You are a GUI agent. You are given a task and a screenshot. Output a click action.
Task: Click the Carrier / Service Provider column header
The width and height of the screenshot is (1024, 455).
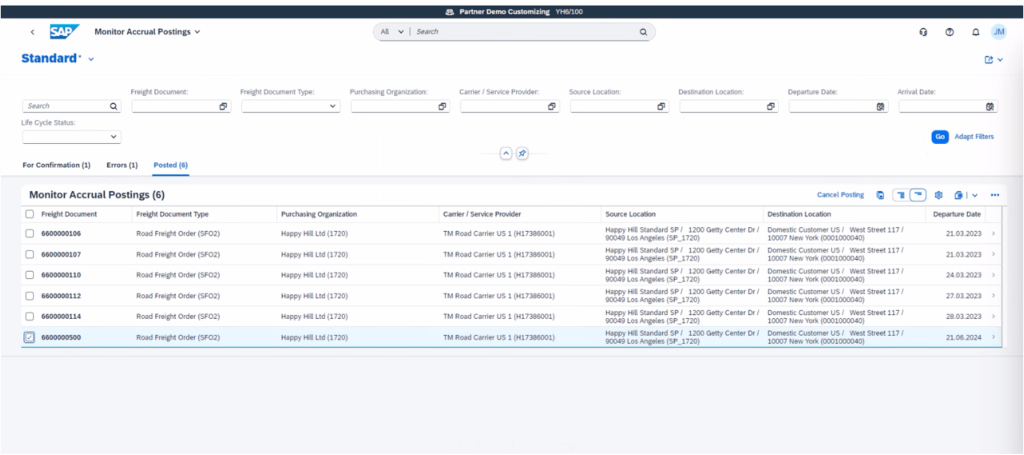[x=482, y=214]
